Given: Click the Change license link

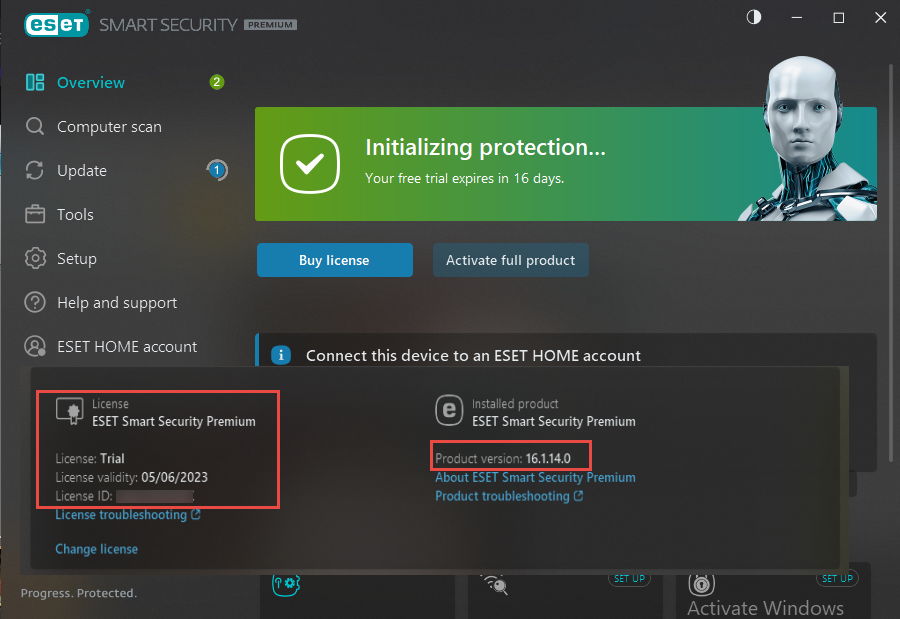Looking at the screenshot, I should click(96, 549).
